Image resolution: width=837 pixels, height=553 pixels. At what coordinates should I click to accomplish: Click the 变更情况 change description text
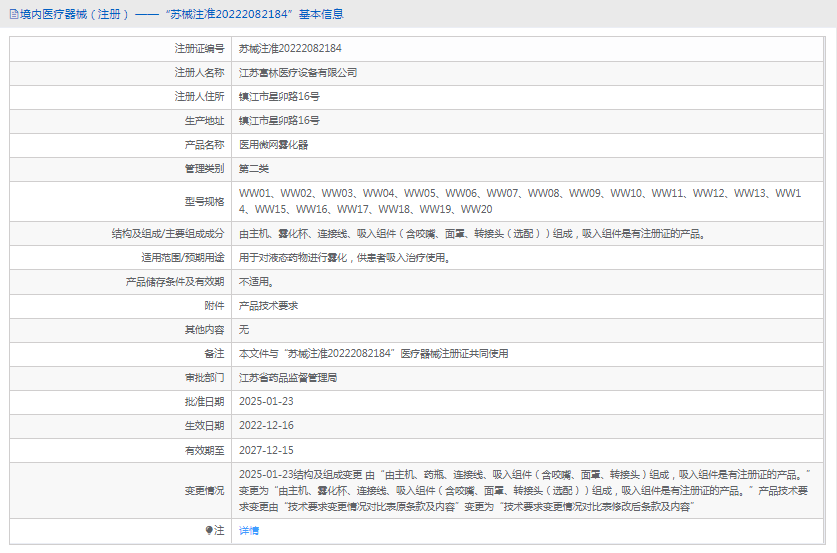(x=525, y=491)
